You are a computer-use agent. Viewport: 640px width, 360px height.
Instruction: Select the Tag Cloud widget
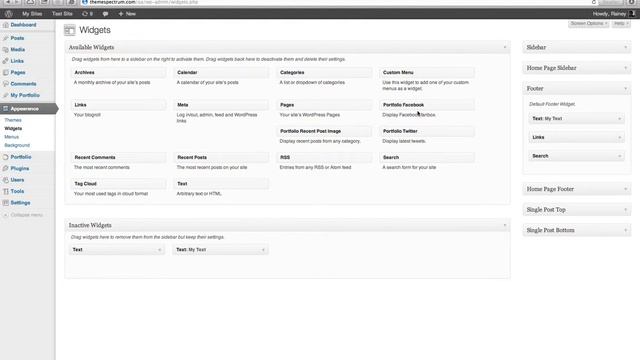click(118, 184)
